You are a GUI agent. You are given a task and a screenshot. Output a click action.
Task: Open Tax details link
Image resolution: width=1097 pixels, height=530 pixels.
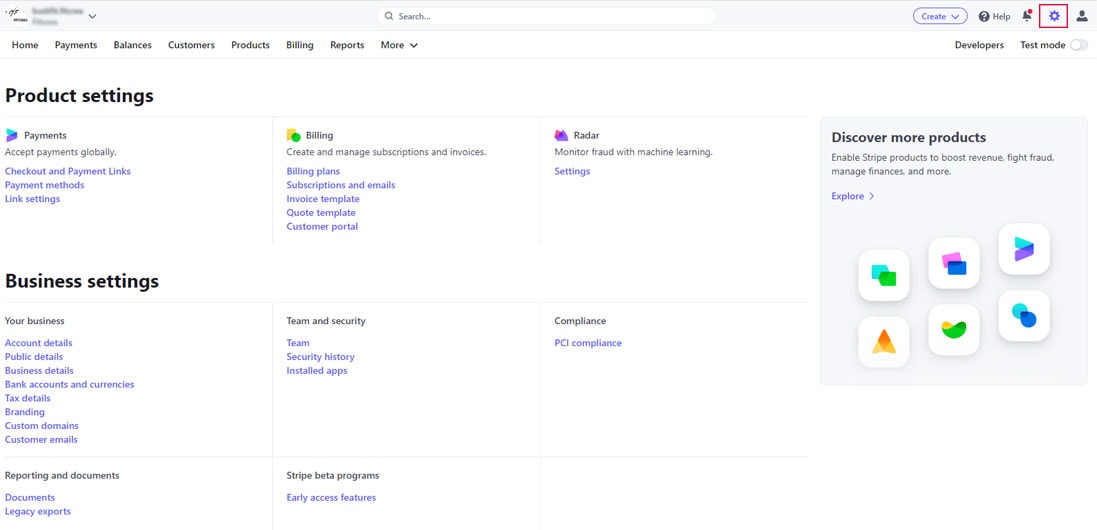[27, 398]
